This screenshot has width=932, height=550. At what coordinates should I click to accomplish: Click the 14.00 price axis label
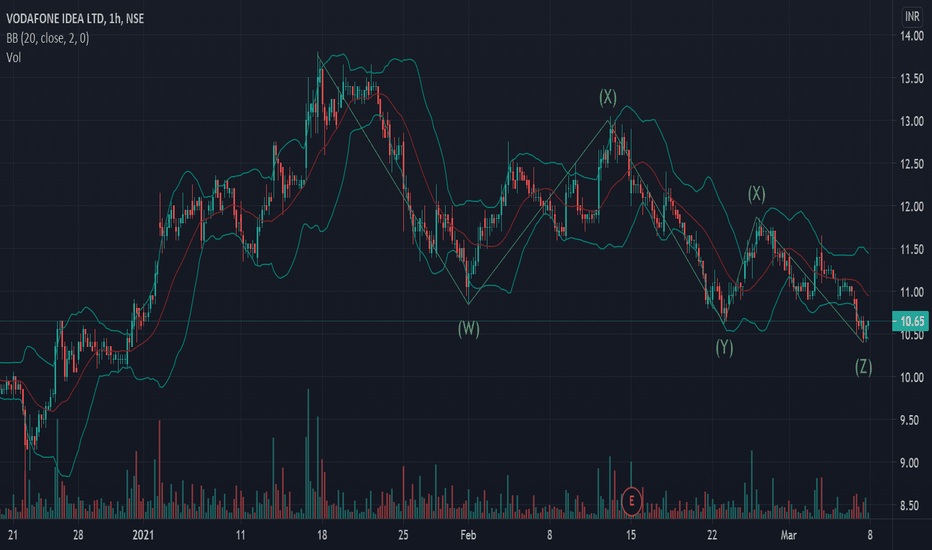coord(912,36)
